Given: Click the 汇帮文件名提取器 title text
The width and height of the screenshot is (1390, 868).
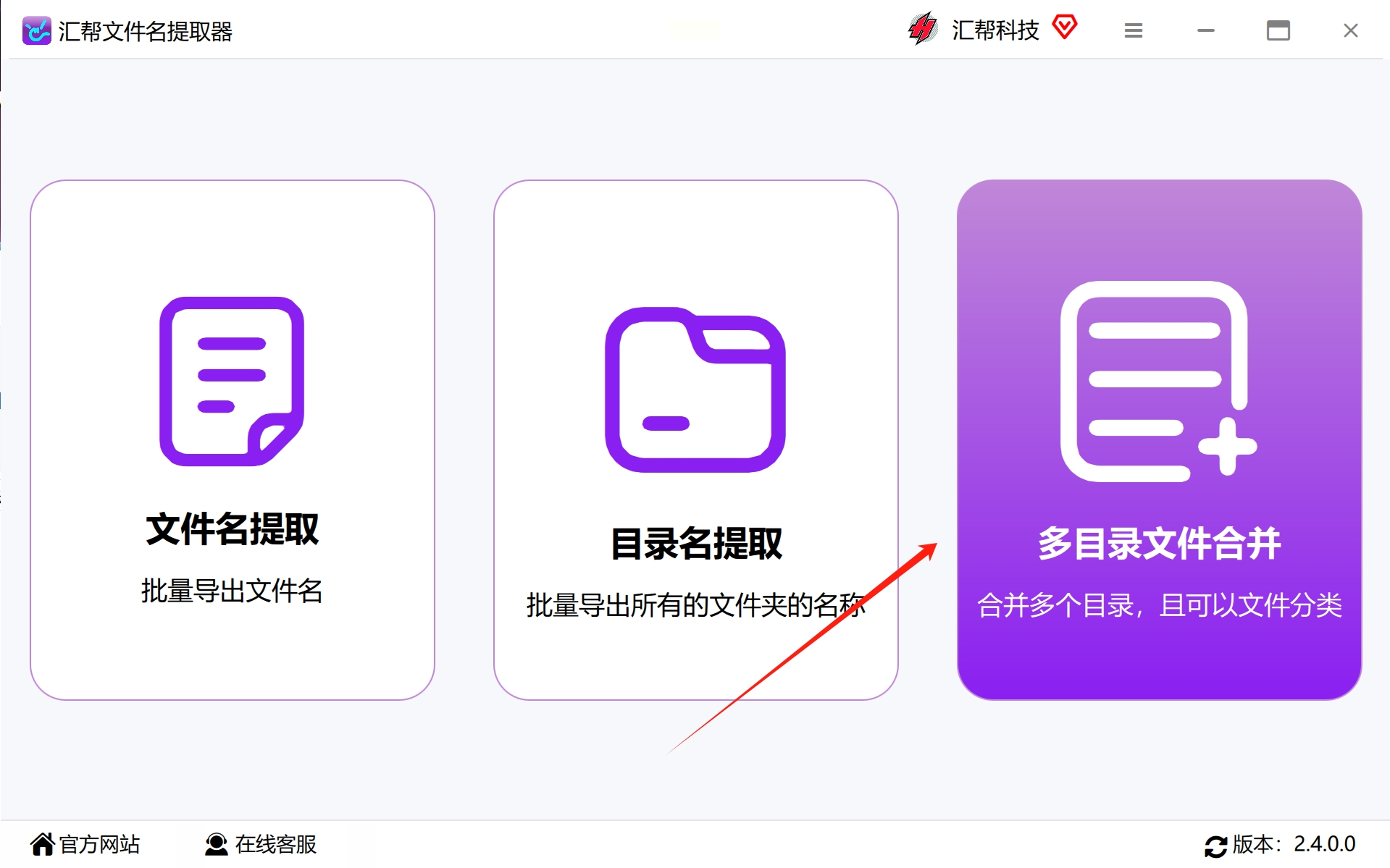Looking at the screenshot, I should (x=146, y=31).
